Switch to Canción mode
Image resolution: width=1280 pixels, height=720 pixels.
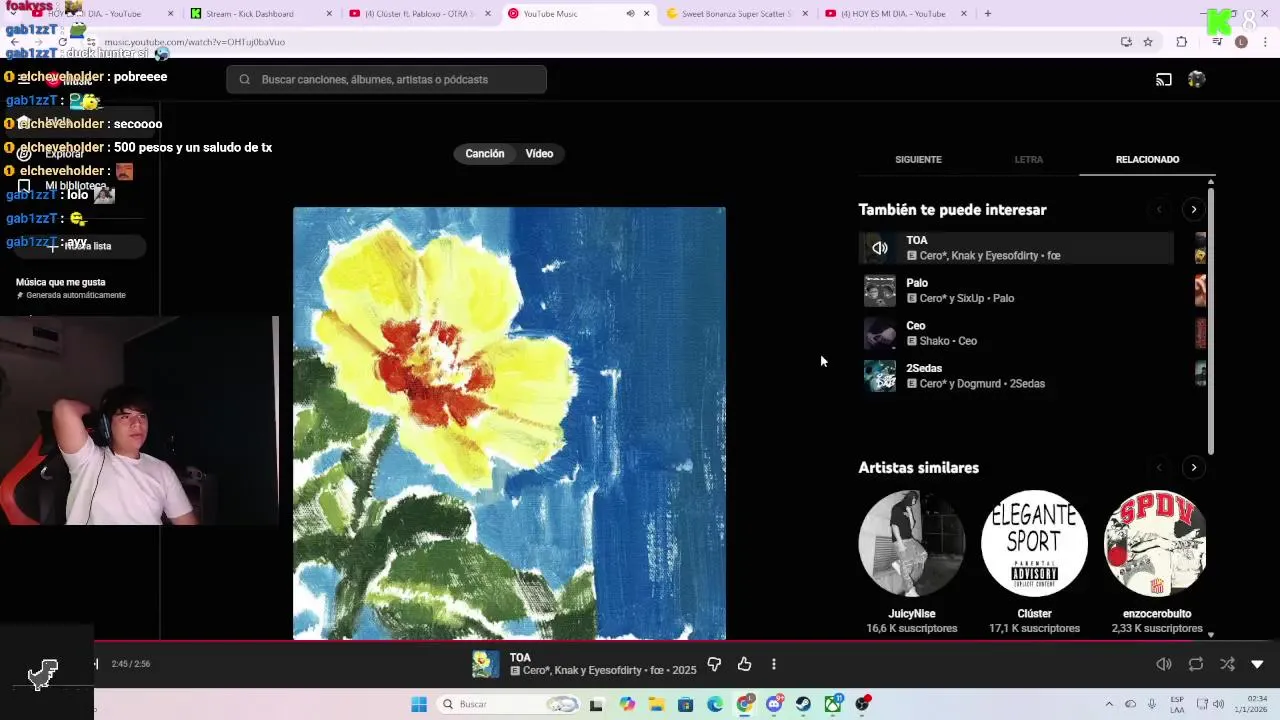tap(485, 153)
